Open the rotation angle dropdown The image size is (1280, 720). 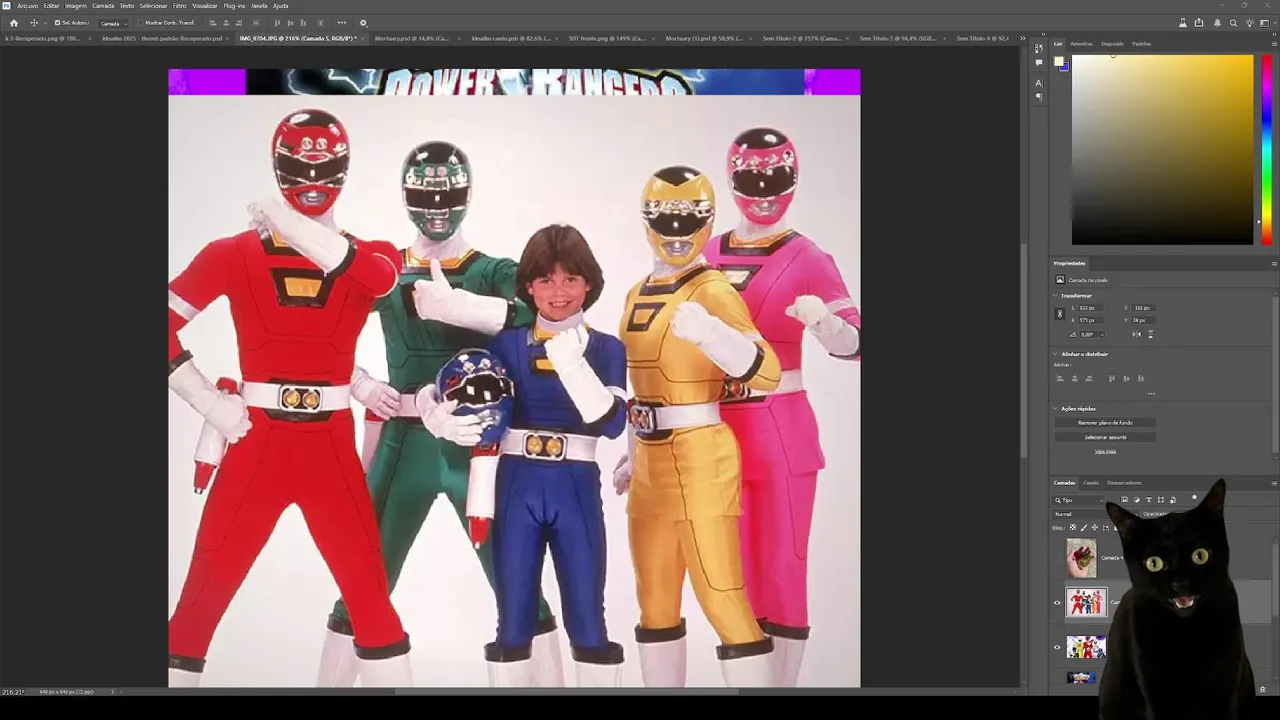click(x=1101, y=334)
